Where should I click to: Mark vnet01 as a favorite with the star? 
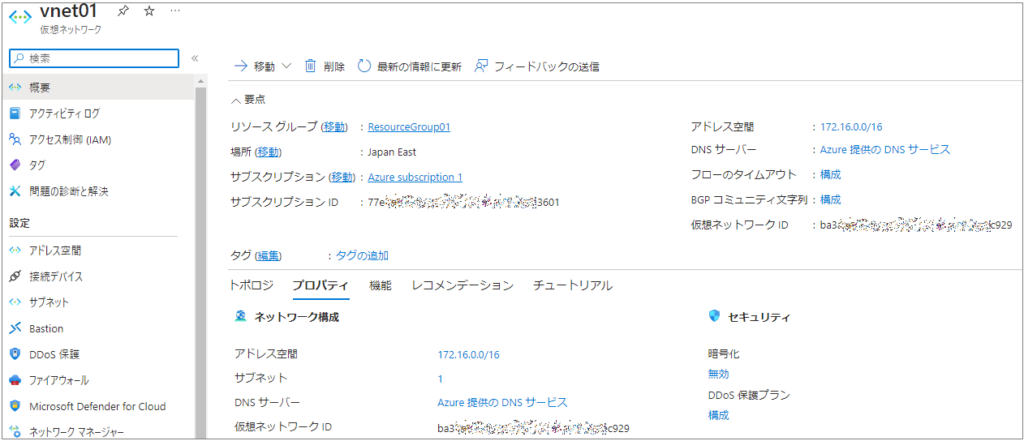(149, 11)
